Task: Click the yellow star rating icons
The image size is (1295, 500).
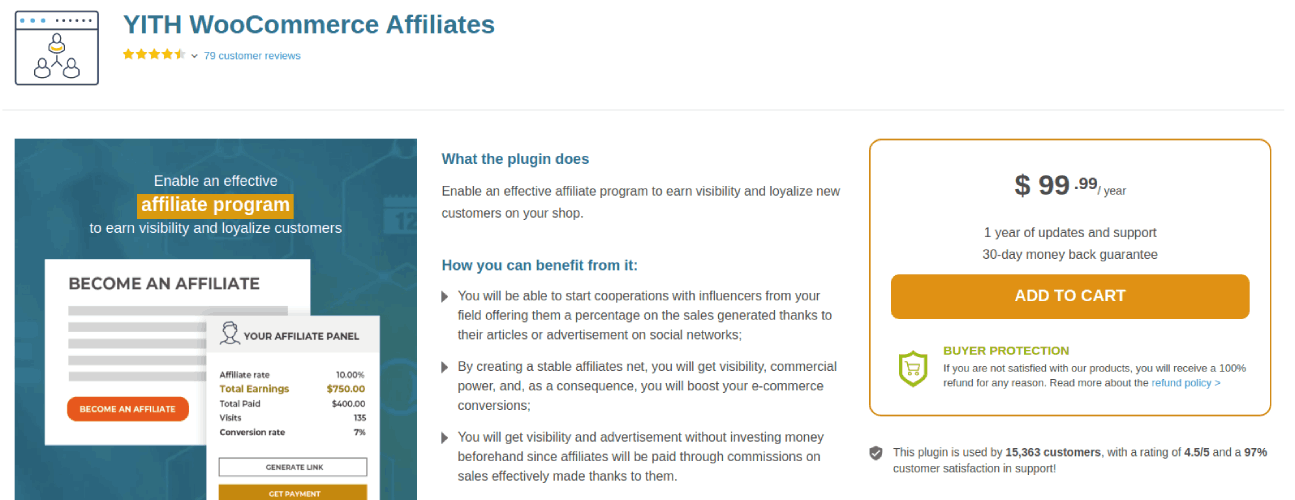Action: (154, 55)
